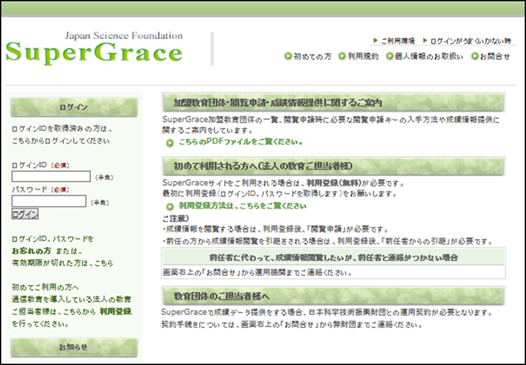Focus the パスワード input field
526x365 pixels.
click(x=49, y=201)
